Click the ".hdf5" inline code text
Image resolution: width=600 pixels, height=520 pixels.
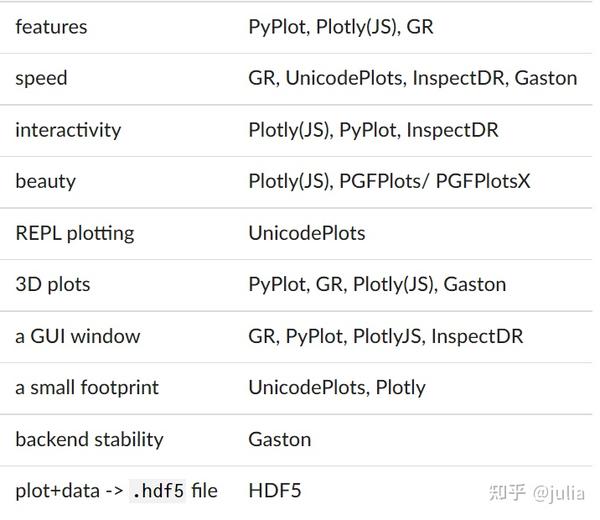pos(157,491)
